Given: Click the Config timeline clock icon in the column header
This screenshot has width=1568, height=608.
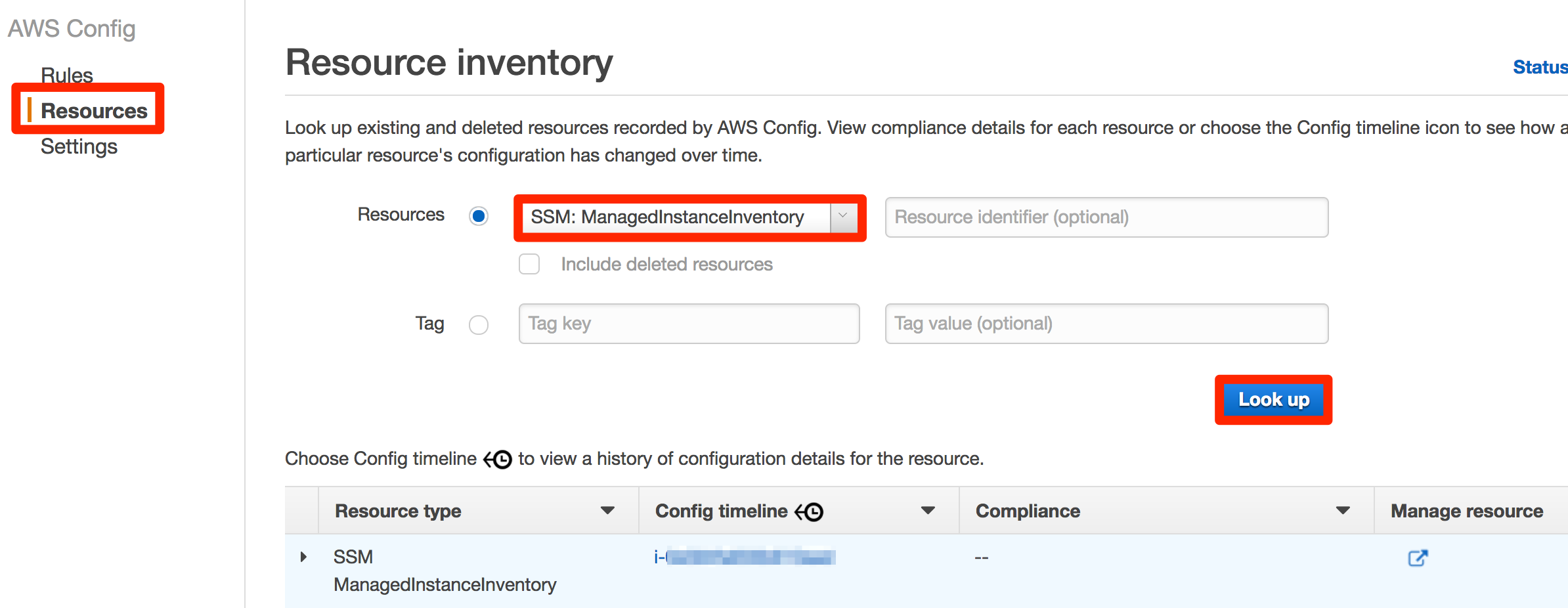Looking at the screenshot, I should pyautogui.click(x=812, y=511).
